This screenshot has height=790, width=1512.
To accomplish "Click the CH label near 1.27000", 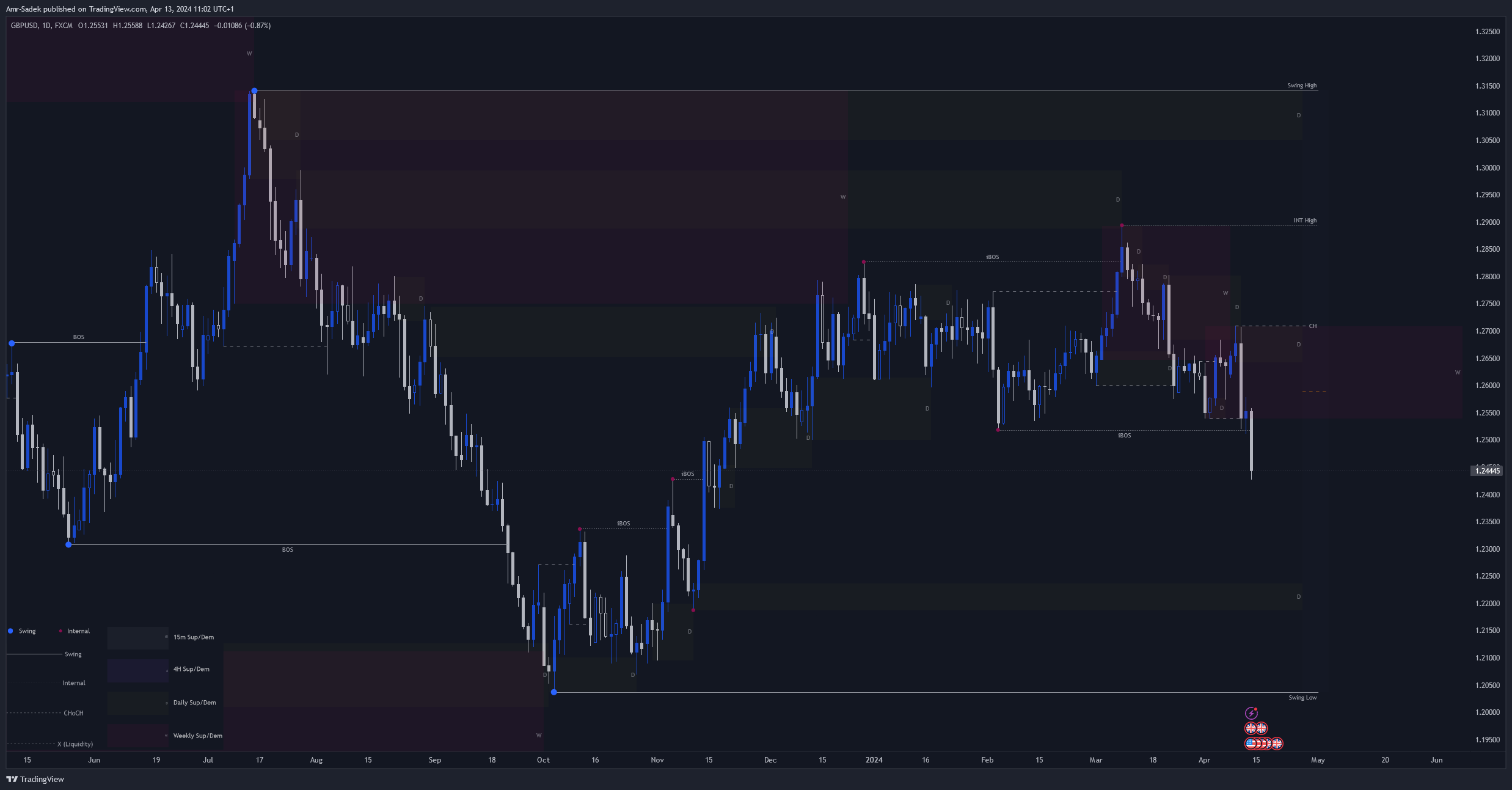I will tap(1313, 326).
